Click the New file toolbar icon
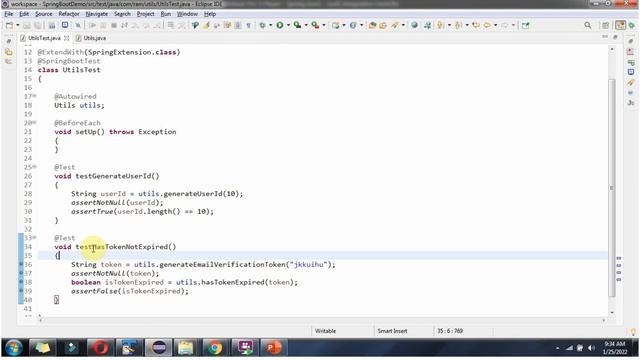This screenshot has height=360, width=640. 9,25
